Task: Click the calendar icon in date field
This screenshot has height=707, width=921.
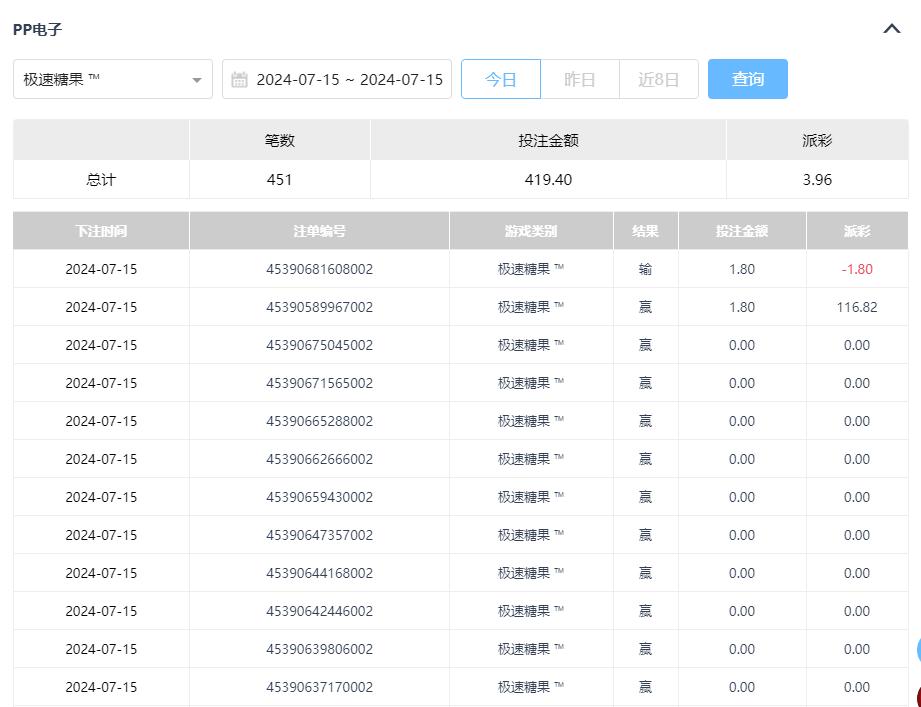Action: point(239,80)
